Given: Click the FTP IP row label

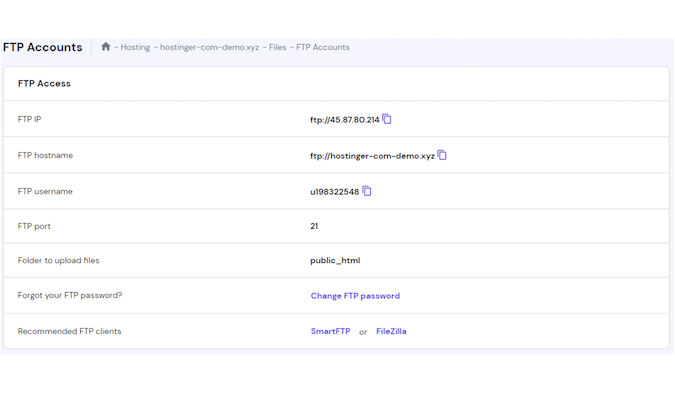Looking at the screenshot, I should [29, 119].
